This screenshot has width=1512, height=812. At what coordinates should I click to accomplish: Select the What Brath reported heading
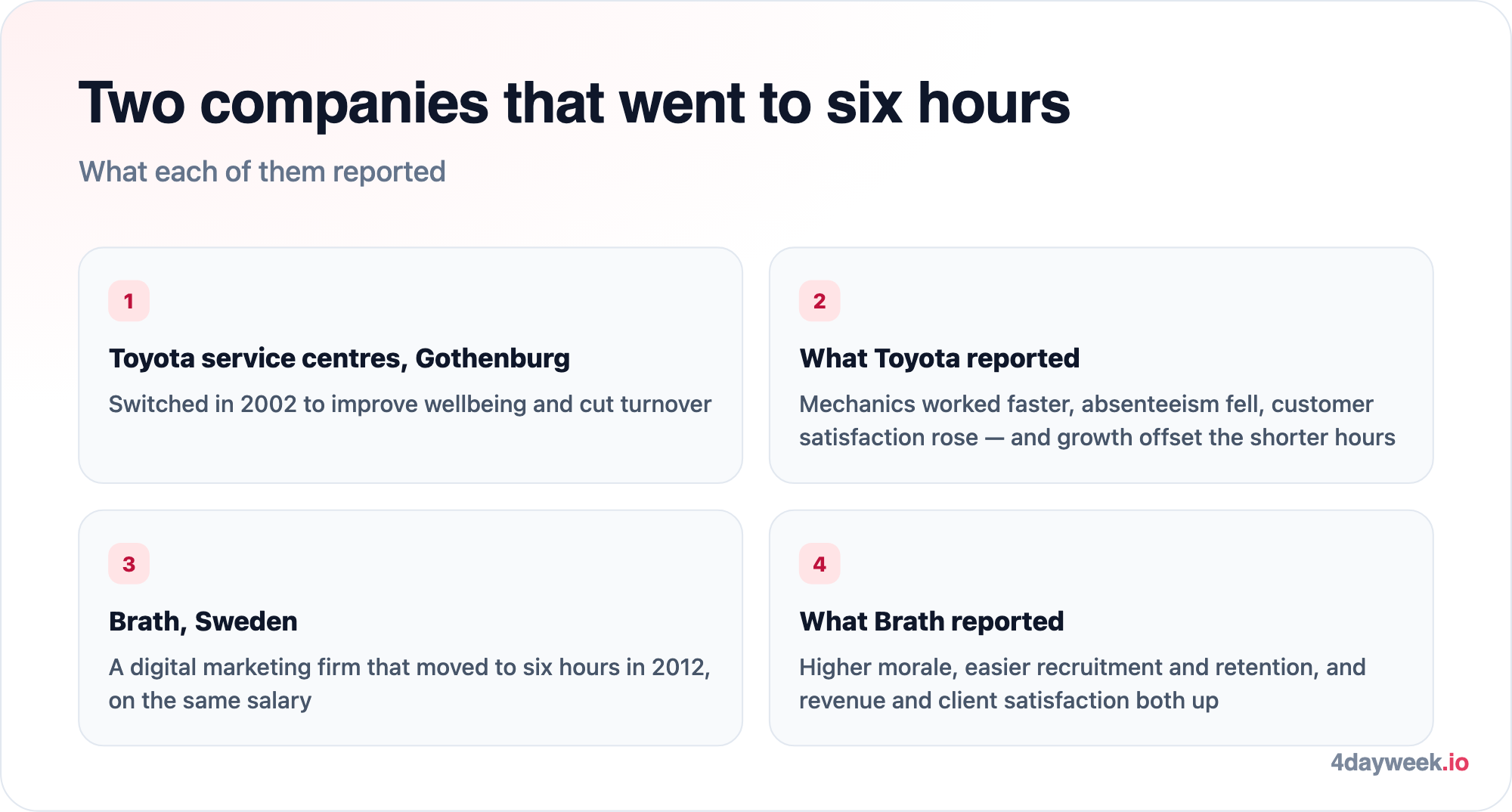pos(931,621)
